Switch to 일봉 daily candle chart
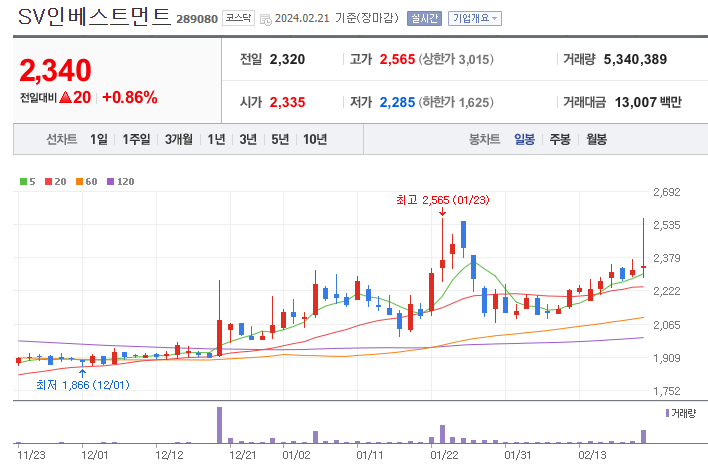 [x=524, y=139]
